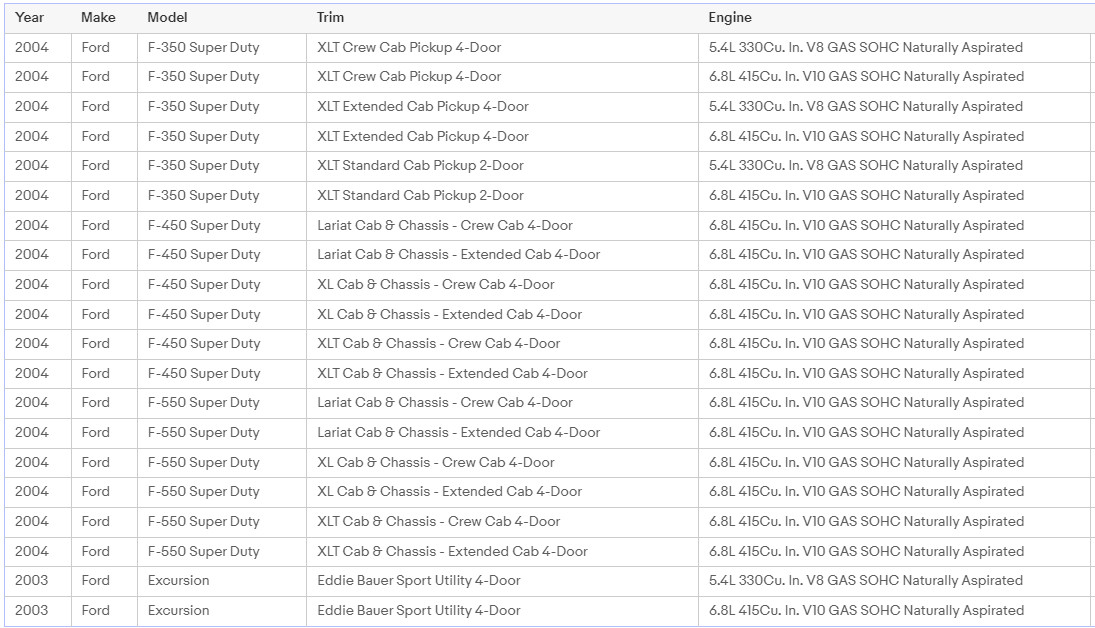The width and height of the screenshot is (1095, 628).
Task: Click 'Excursion' model in the 6.8L V10 row
Action: pos(179,611)
